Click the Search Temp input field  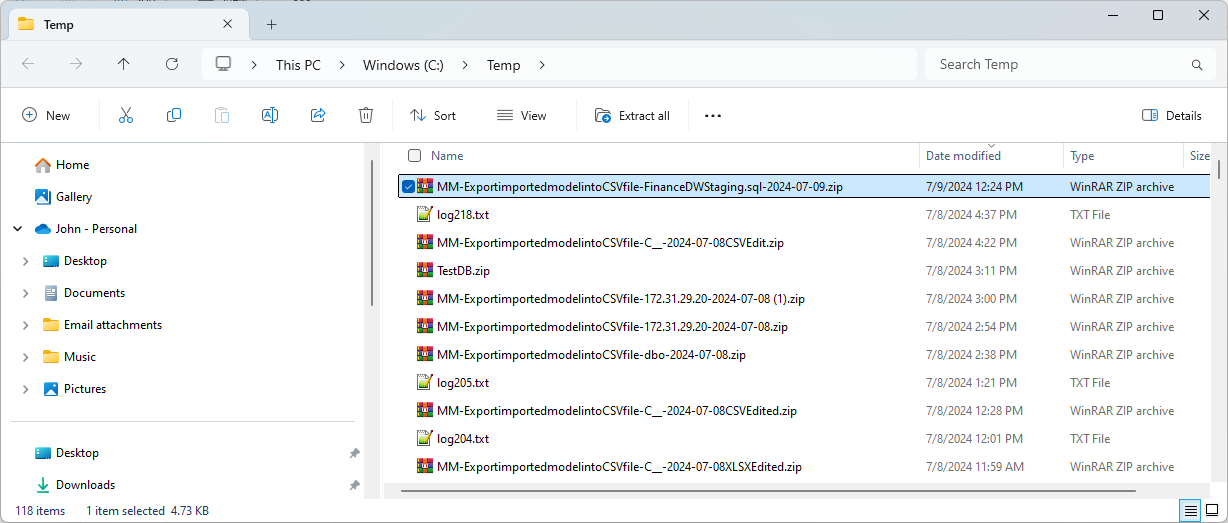[x=1060, y=65]
